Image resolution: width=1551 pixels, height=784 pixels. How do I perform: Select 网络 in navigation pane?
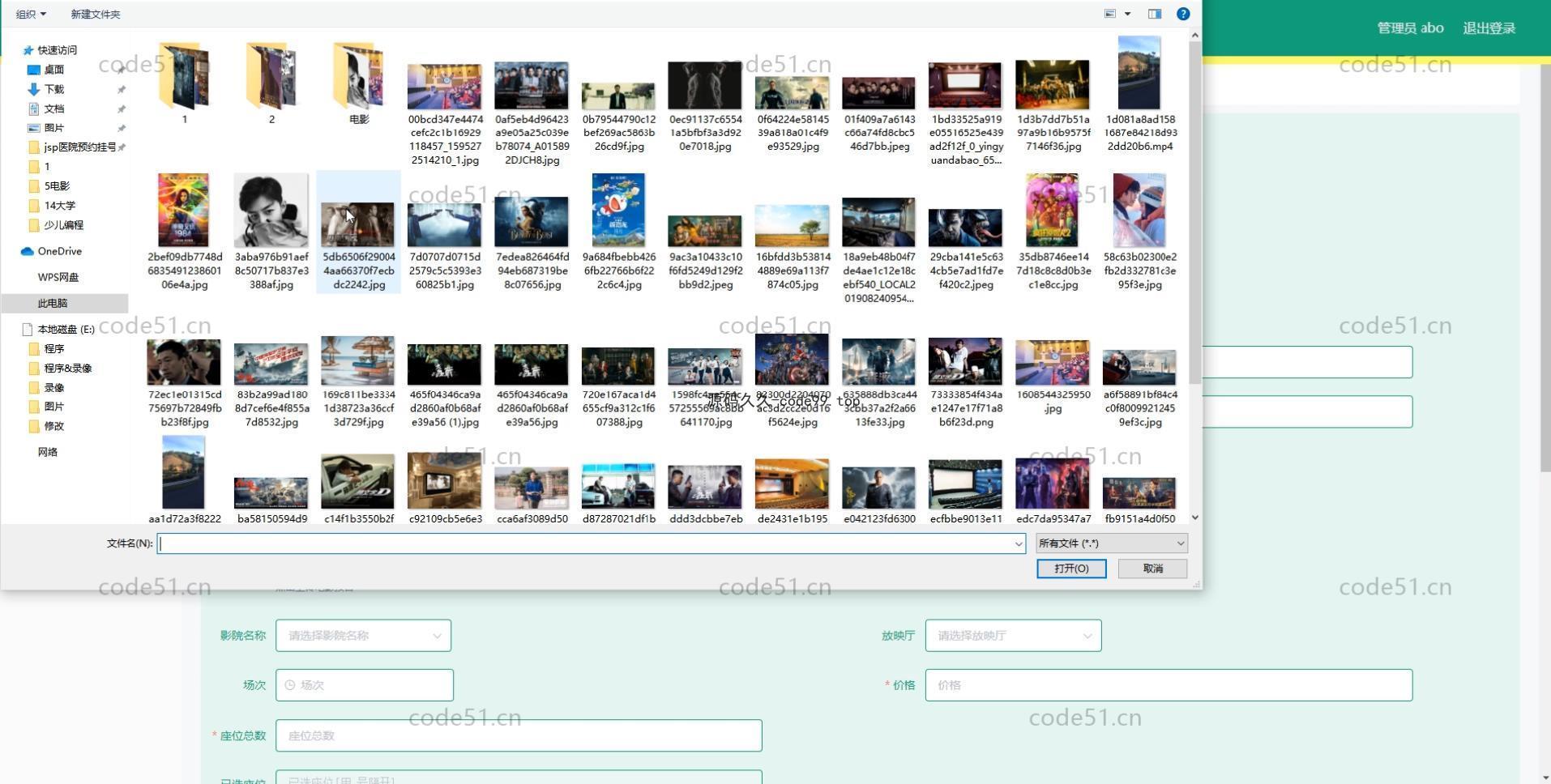click(x=48, y=452)
